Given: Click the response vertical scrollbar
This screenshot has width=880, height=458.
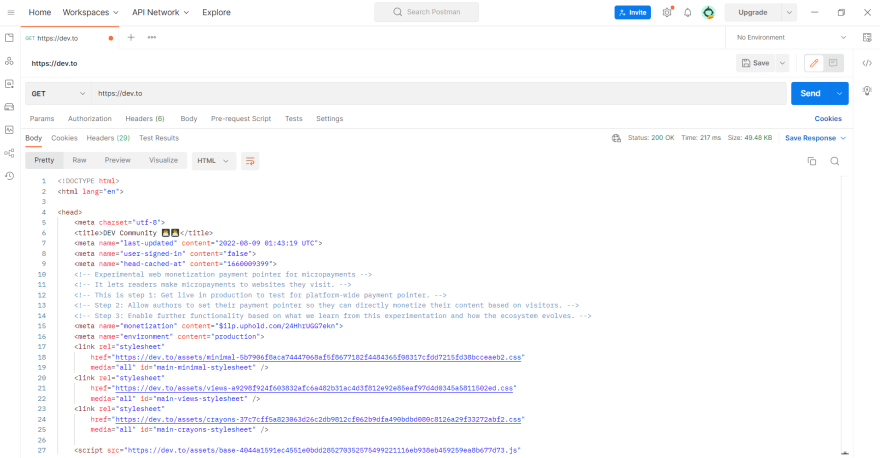Looking at the screenshot, I should tap(845, 314).
